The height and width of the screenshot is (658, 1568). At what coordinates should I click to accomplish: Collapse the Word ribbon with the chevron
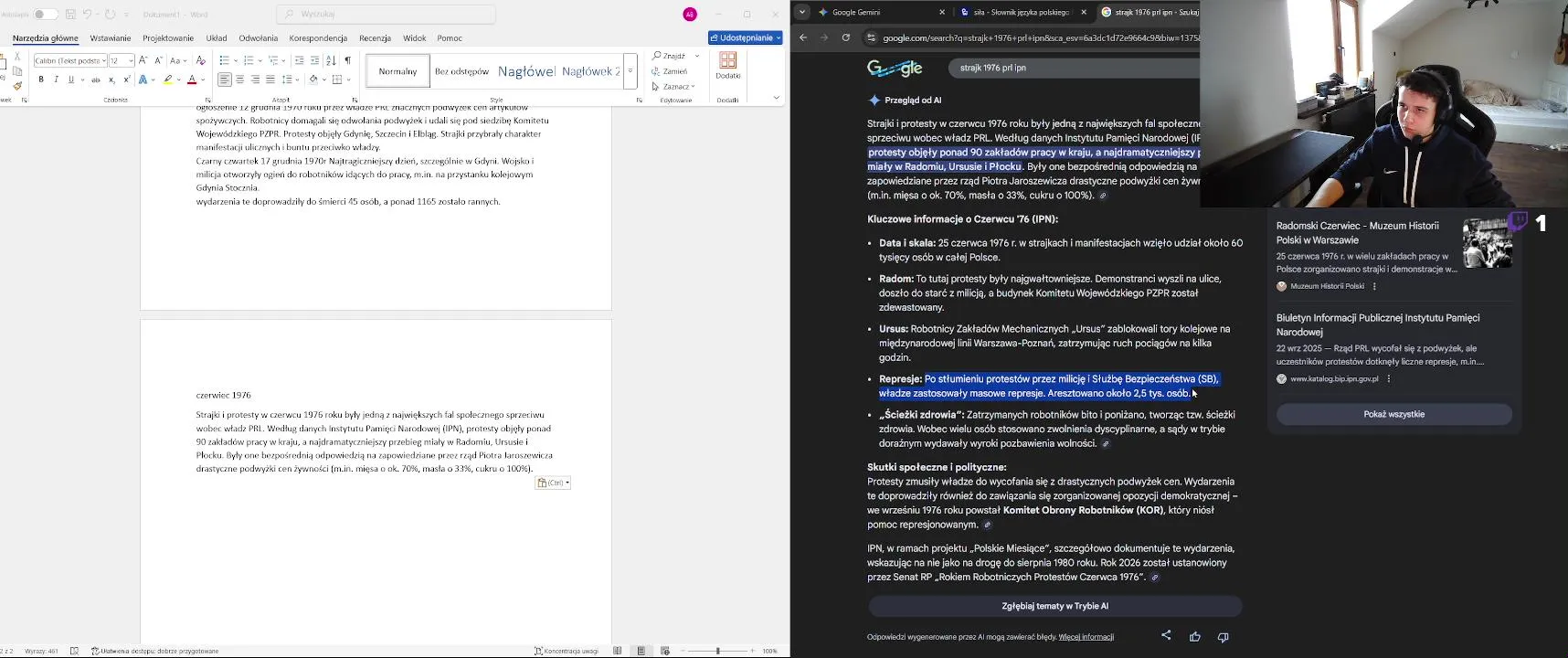point(777,98)
